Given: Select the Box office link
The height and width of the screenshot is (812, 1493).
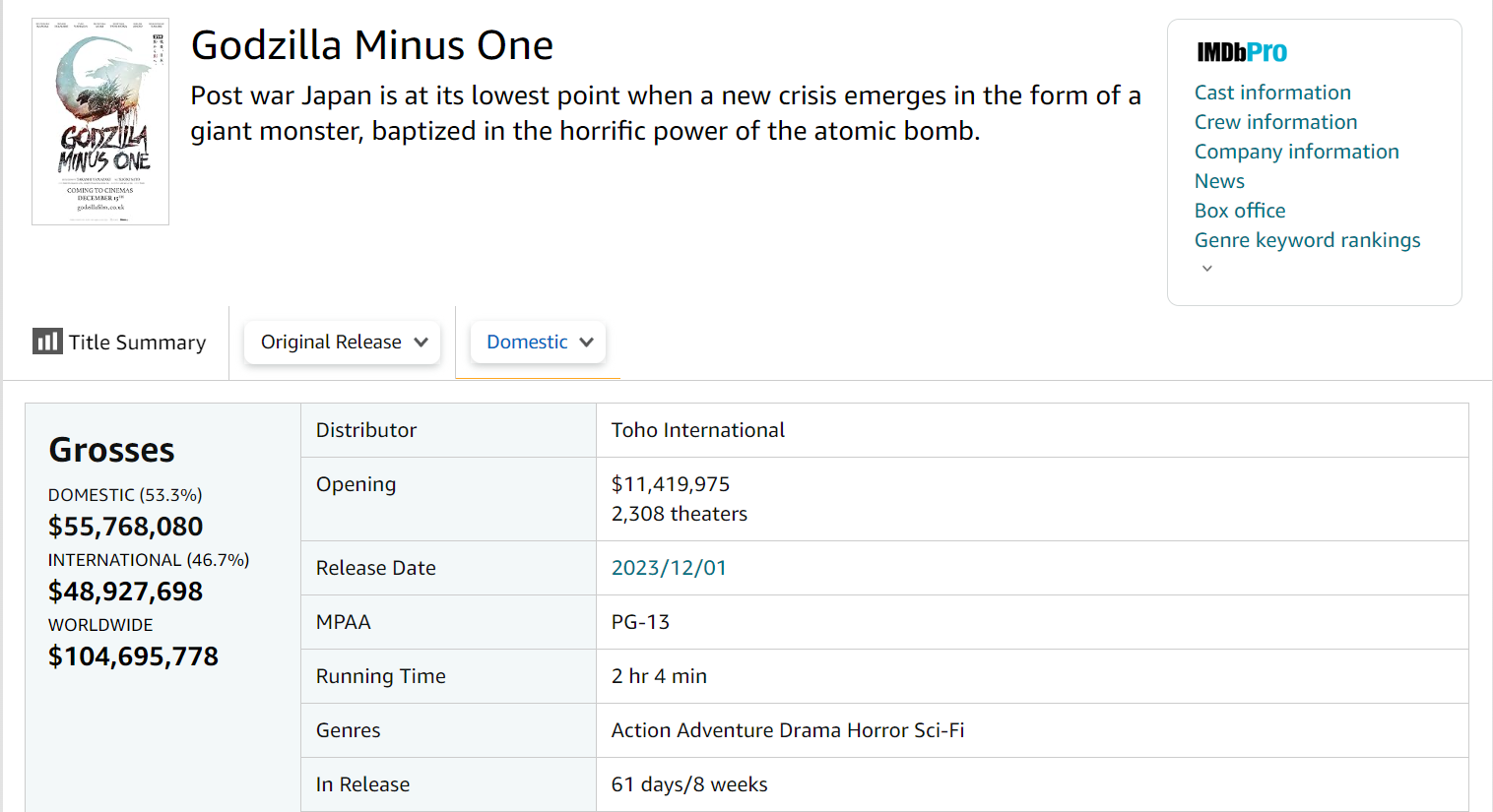Looking at the screenshot, I should [1239, 211].
